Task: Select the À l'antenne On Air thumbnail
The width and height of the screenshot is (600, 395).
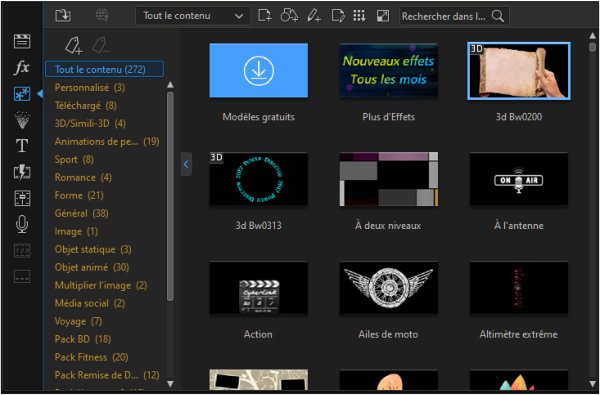Action: (519, 179)
